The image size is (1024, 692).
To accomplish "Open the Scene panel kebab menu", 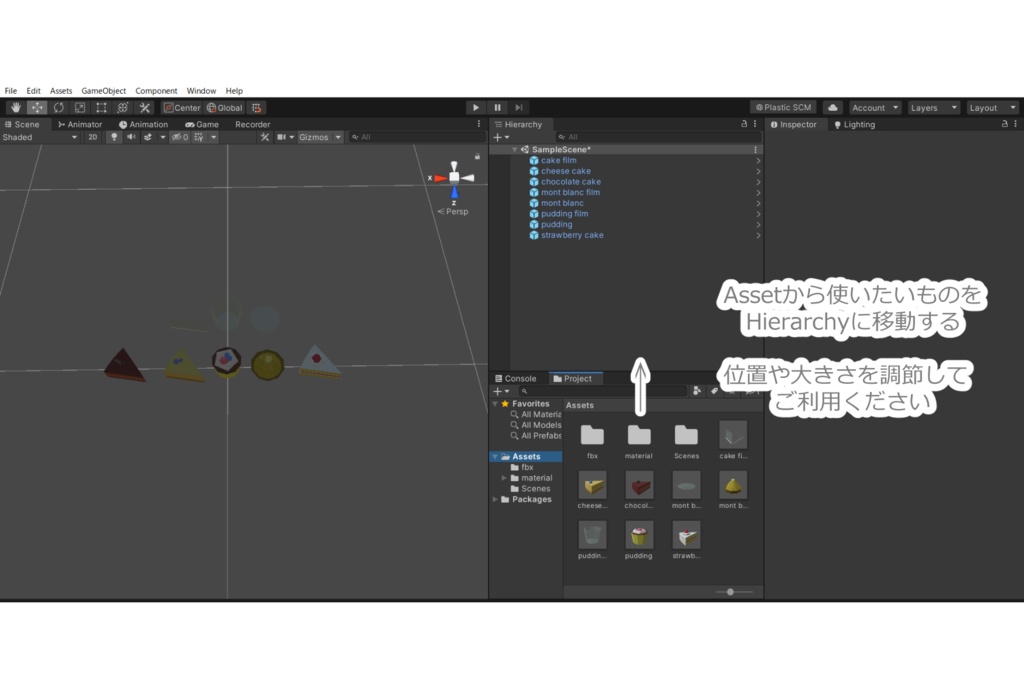I will [x=479, y=124].
